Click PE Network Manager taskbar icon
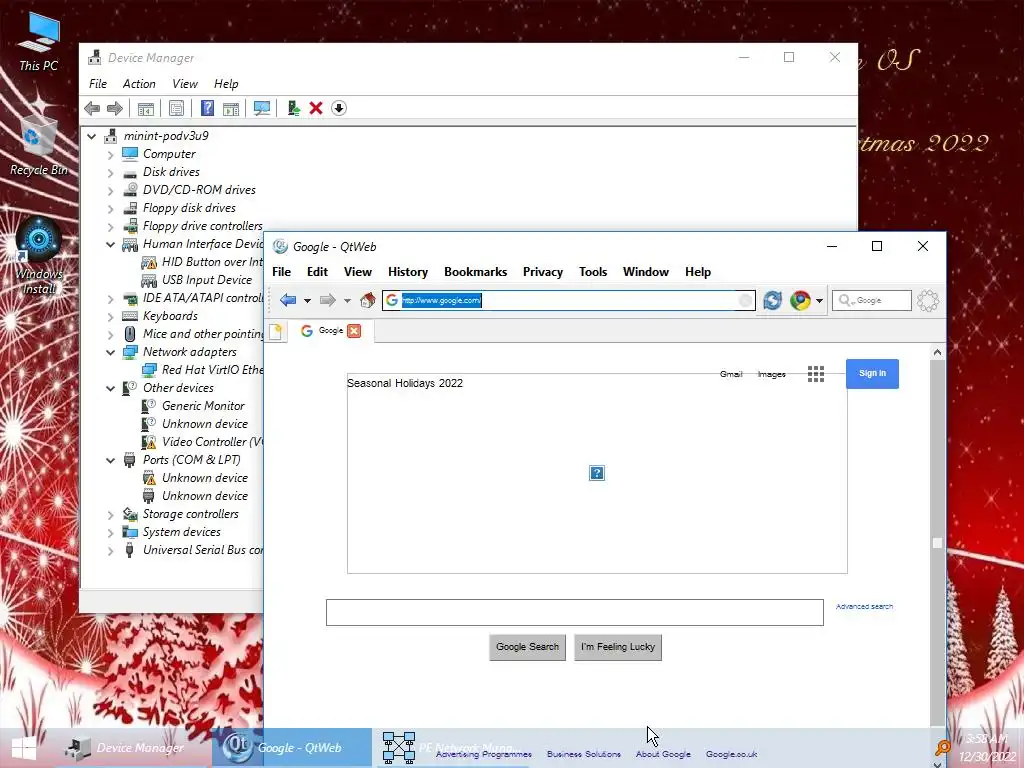 pos(399,748)
